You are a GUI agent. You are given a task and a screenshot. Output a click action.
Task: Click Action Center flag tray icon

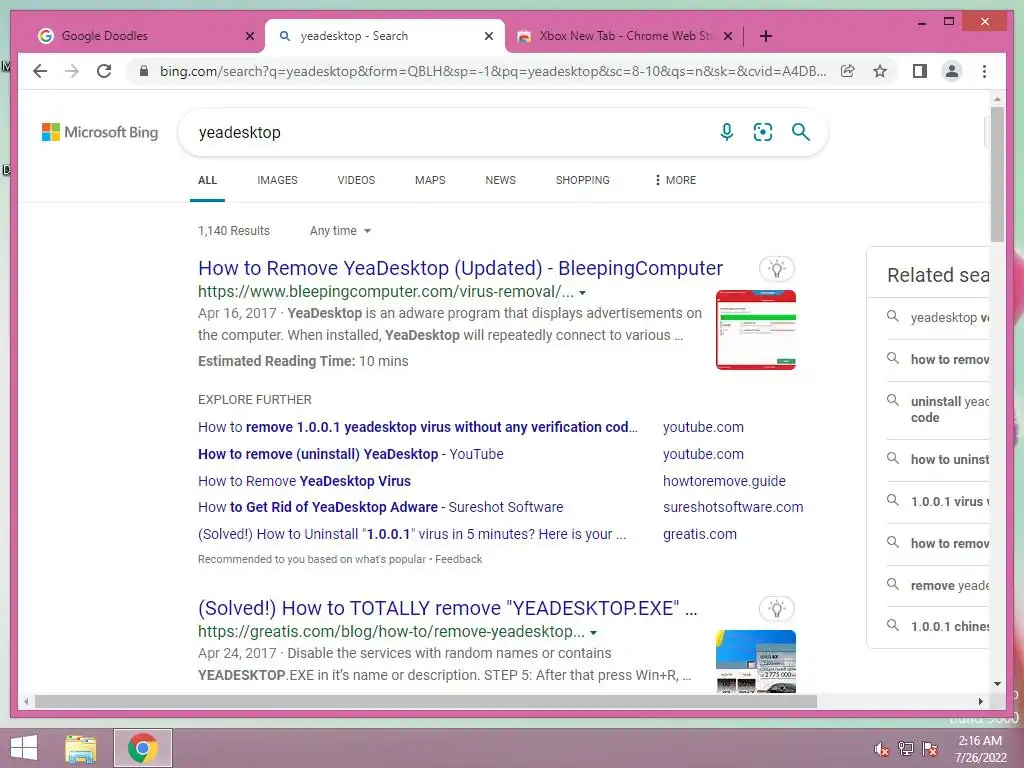(x=930, y=748)
